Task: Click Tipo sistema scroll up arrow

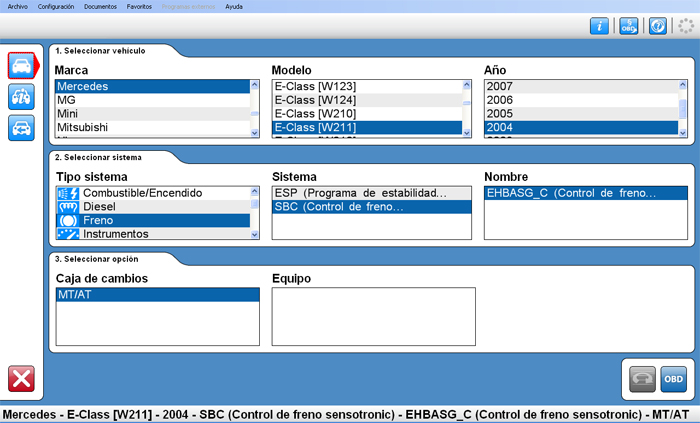Action: (x=254, y=191)
